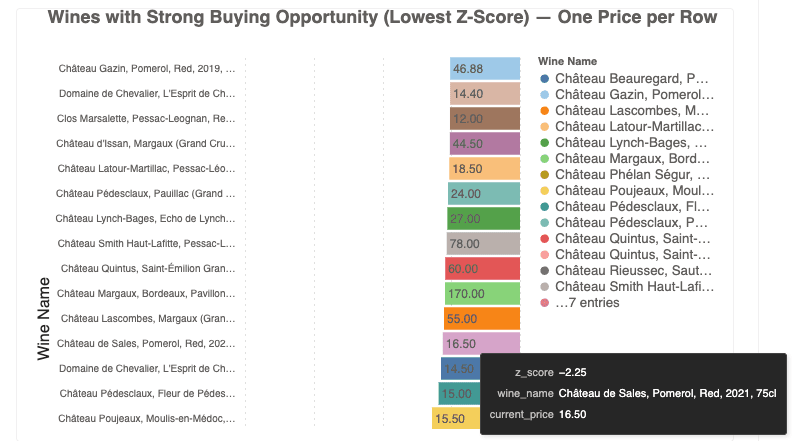Screen dimensions: 798x441
Task: Select the Château Latour-Martillac legend label
Action: (632, 126)
